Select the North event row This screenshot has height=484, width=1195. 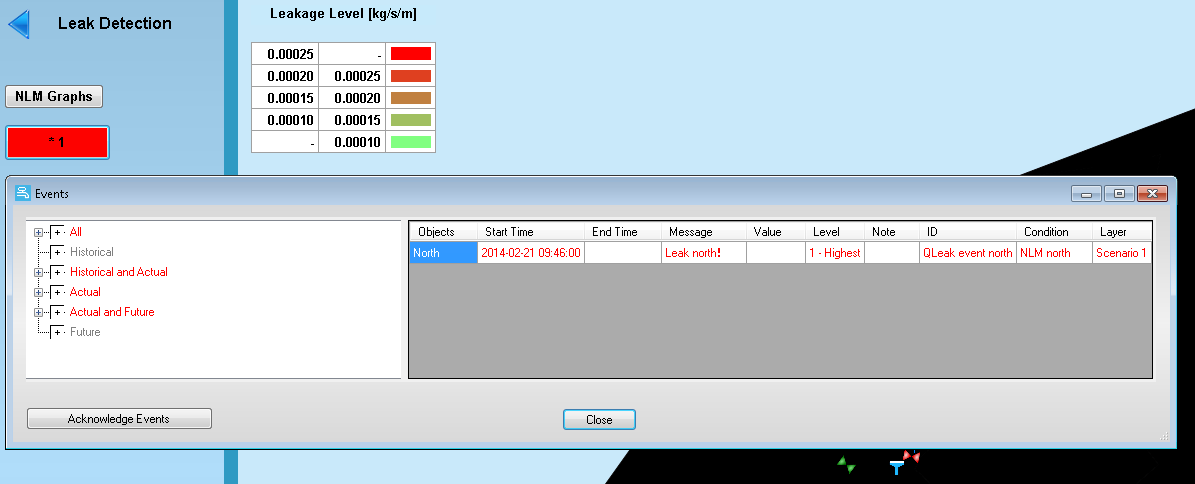[441, 253]
